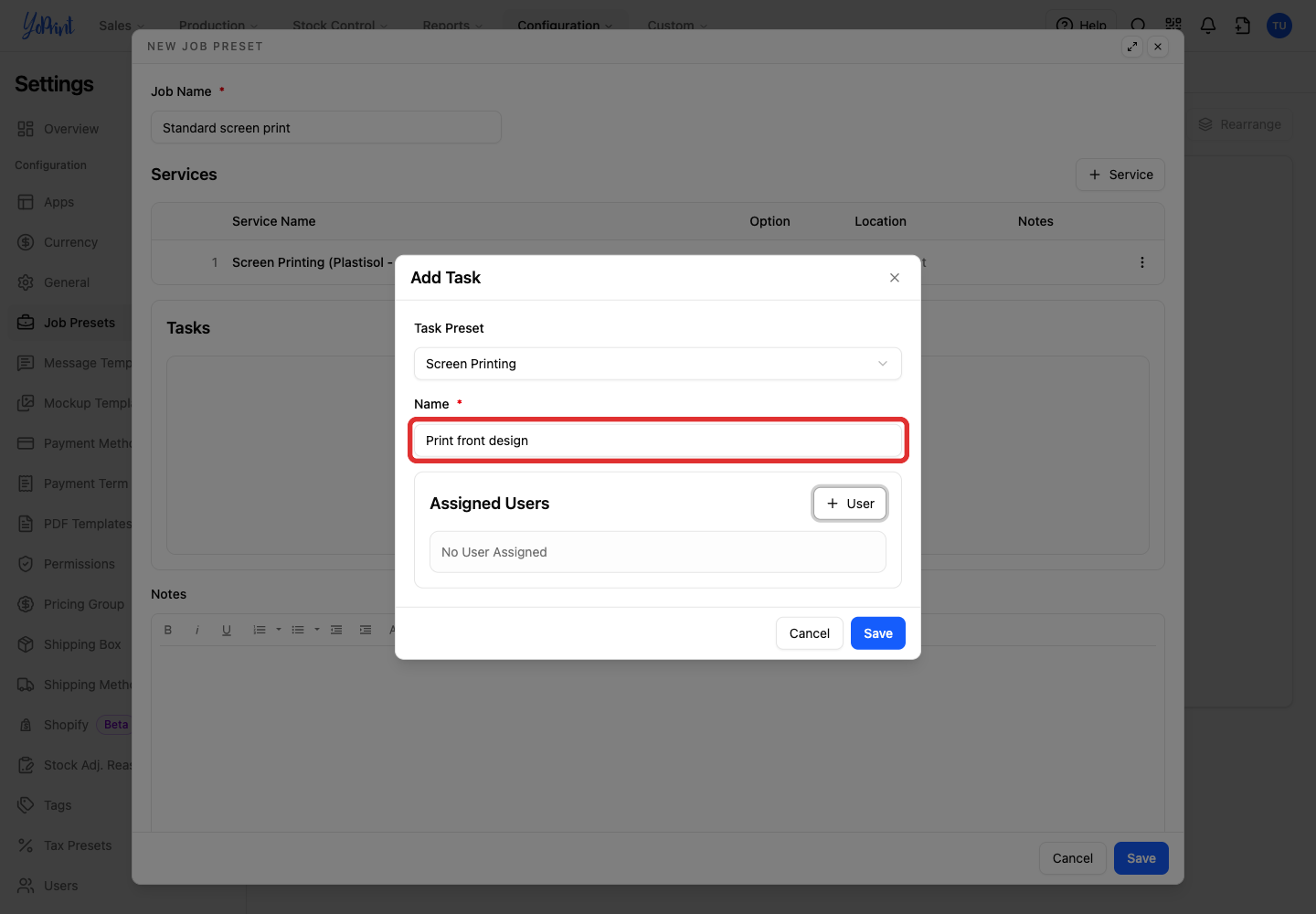The height and width of the screenshot is (914, 1316).
Task: Toggle italic in the Notes editor
Action: (x=197, y=630)
